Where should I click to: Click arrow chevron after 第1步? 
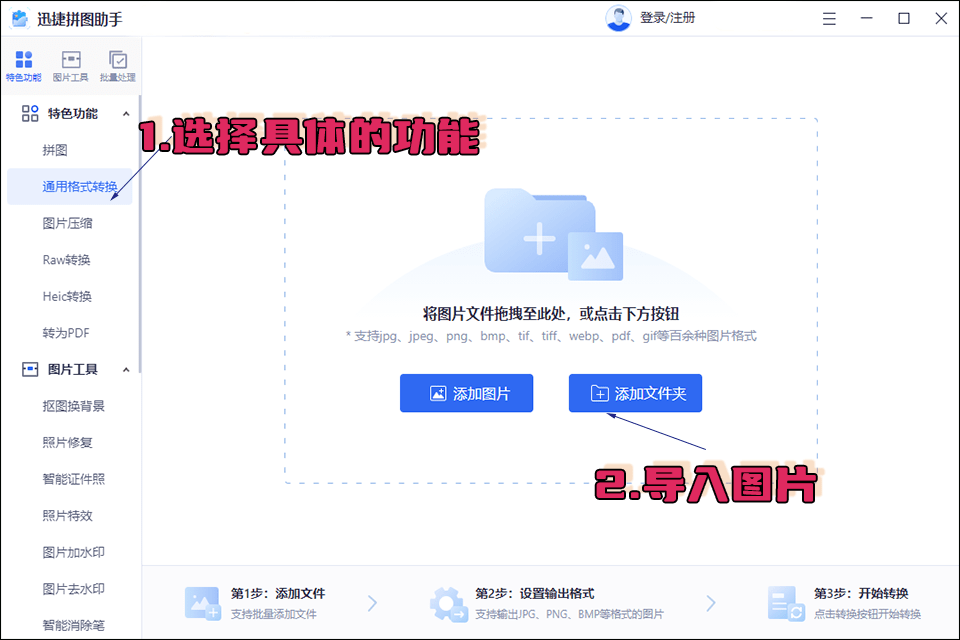(372, 603)
